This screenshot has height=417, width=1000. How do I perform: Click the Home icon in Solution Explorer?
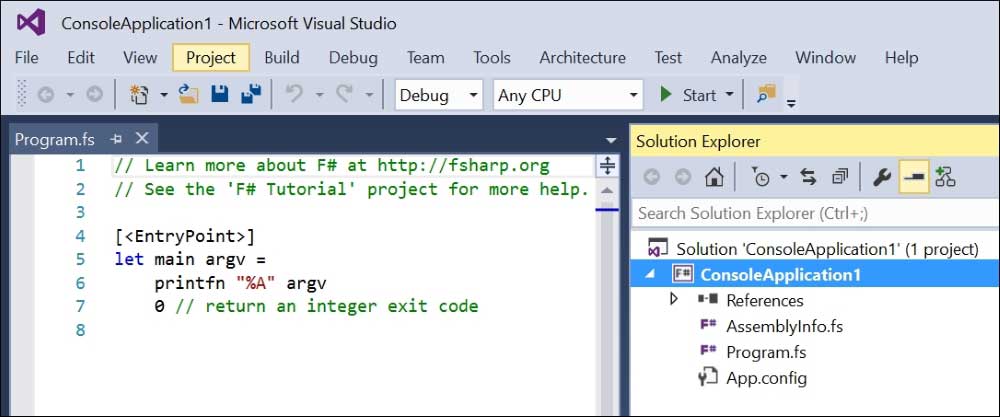tap(714, 177)
